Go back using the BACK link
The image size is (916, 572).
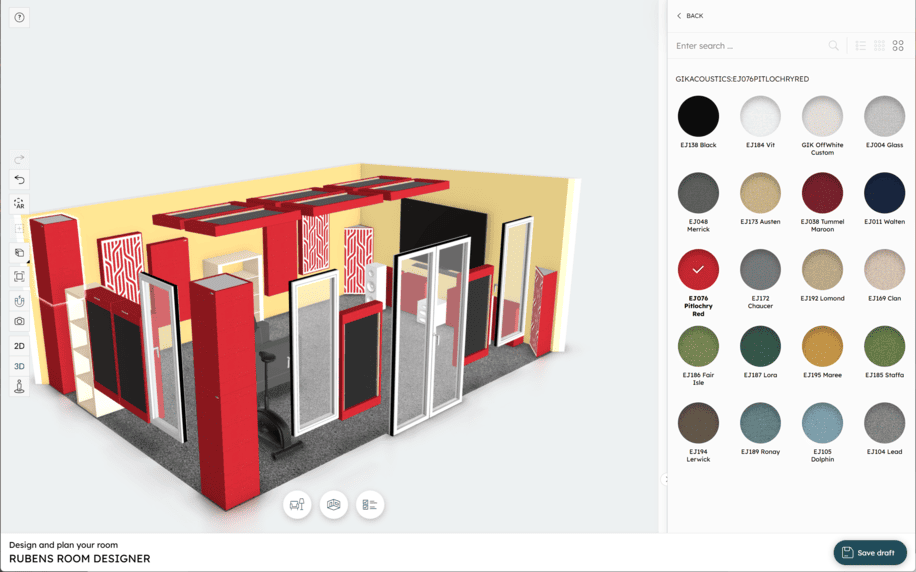690,16
